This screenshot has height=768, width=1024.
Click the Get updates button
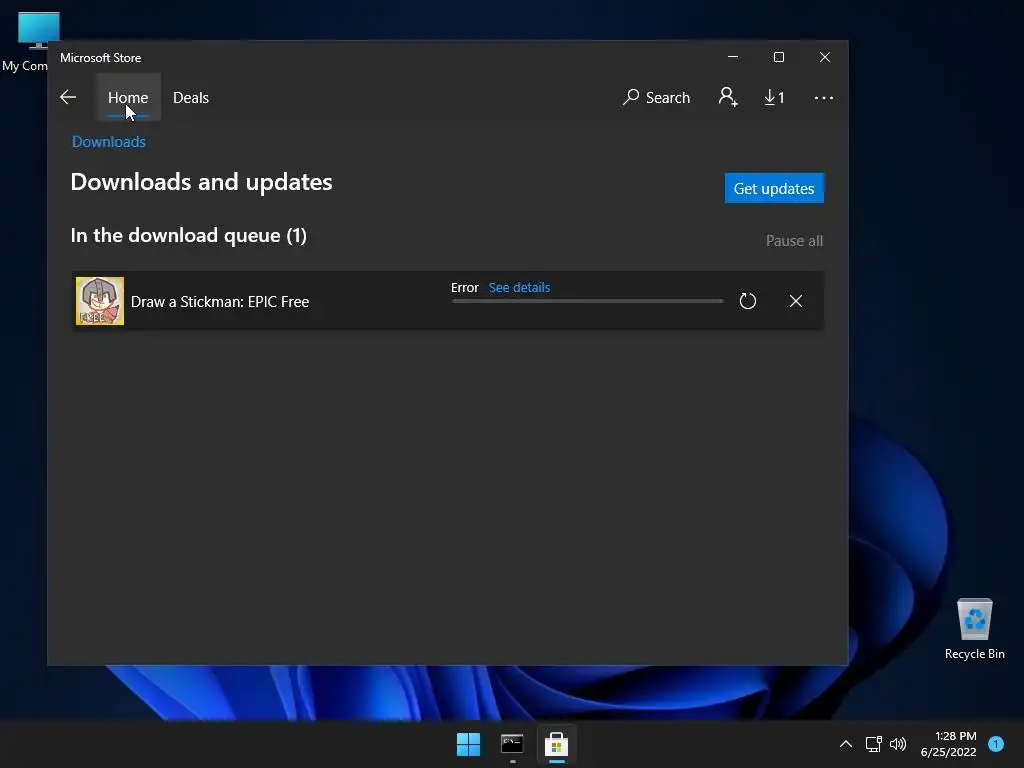coord(774,188)
